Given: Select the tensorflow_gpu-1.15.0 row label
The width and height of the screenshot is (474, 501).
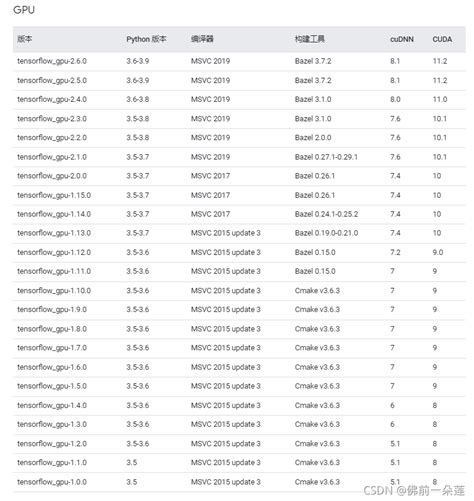Looking at the screenshot, I should point(54,195).
